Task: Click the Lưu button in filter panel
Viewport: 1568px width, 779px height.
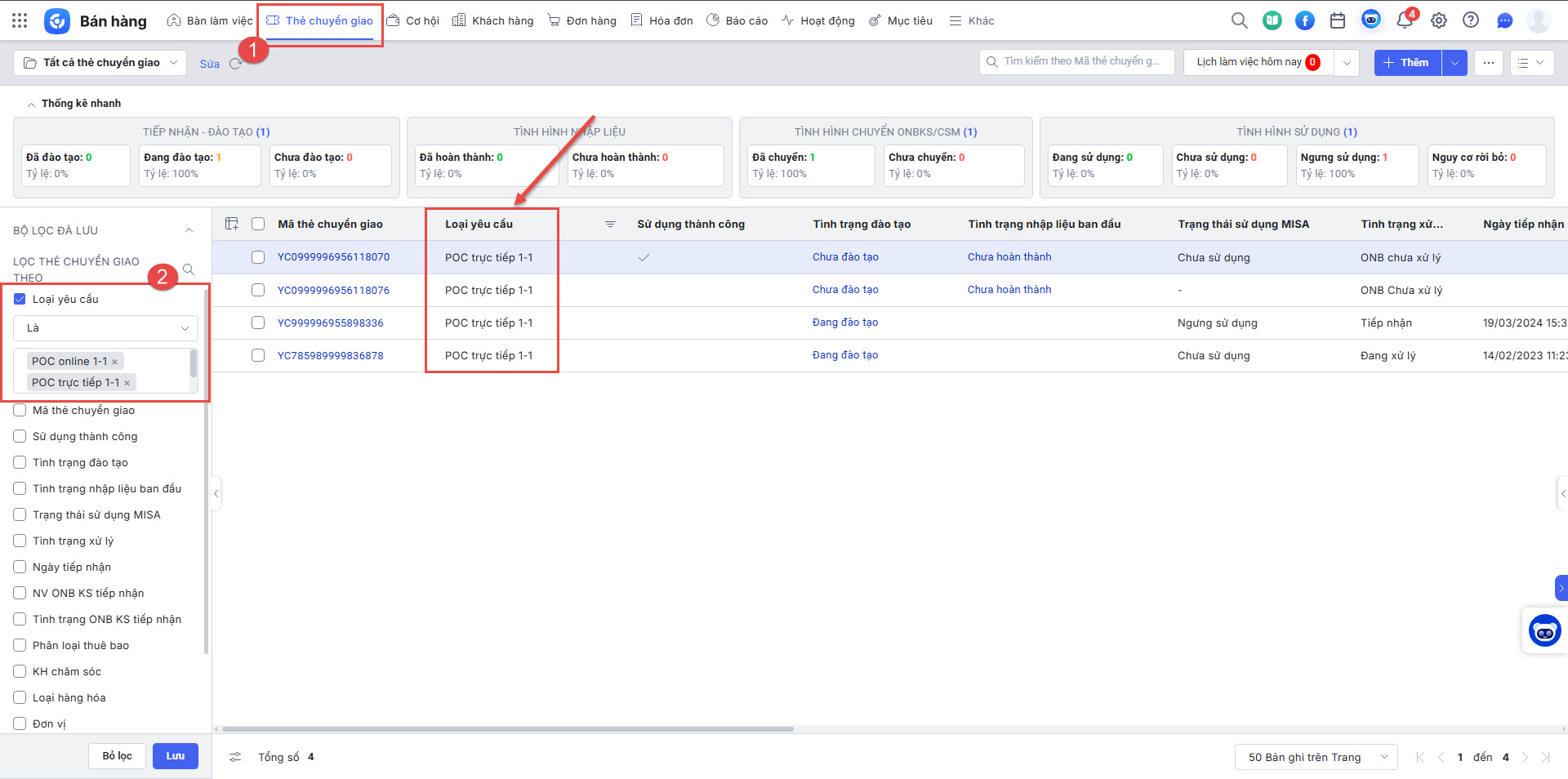Action: click(x=175, y=756)
